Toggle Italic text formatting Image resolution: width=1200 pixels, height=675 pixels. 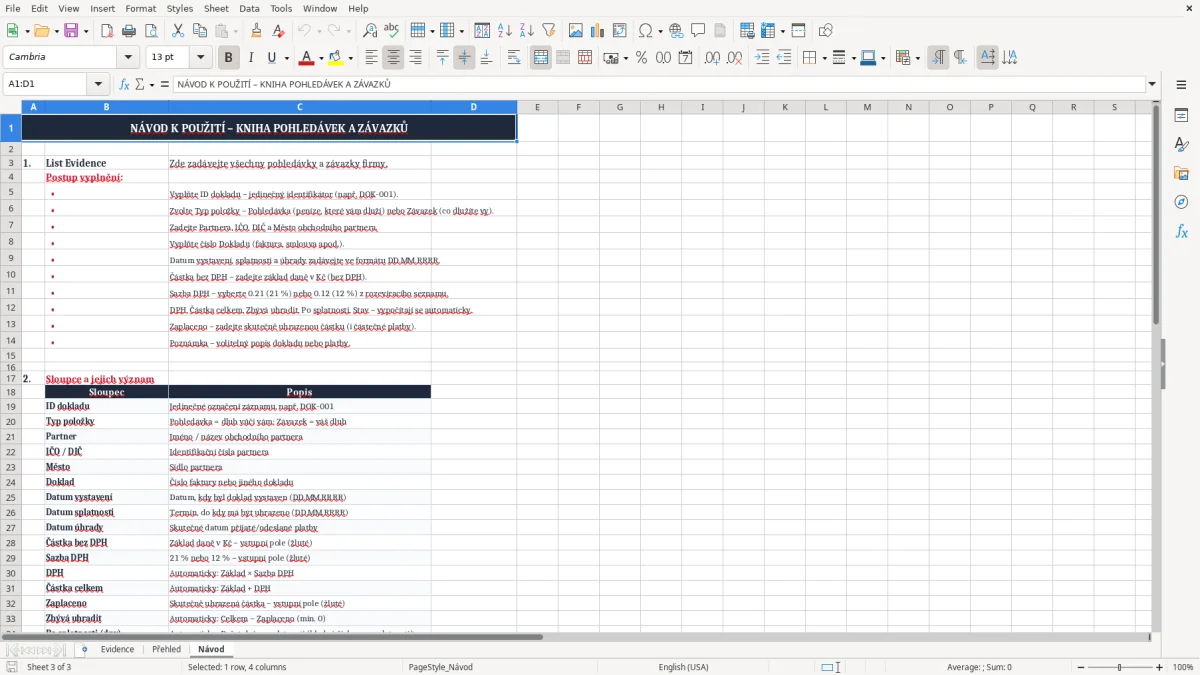(x=250, y=58)
